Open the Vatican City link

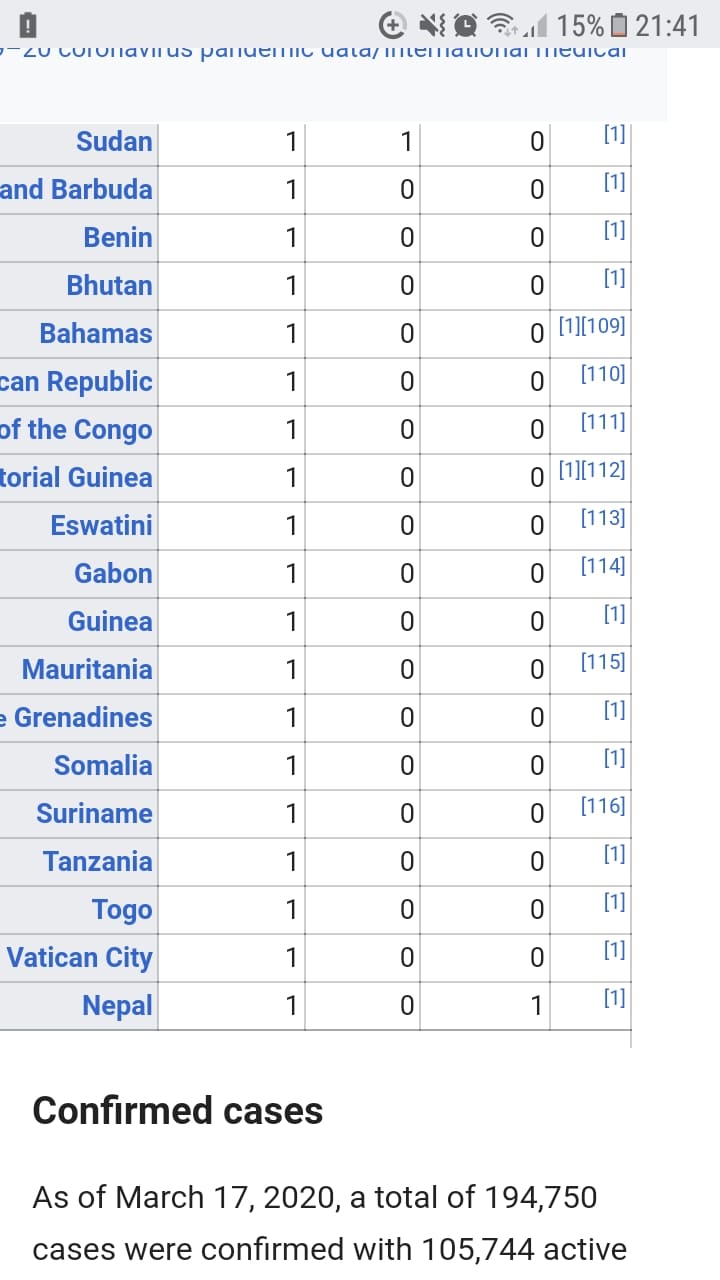[79, 958]
